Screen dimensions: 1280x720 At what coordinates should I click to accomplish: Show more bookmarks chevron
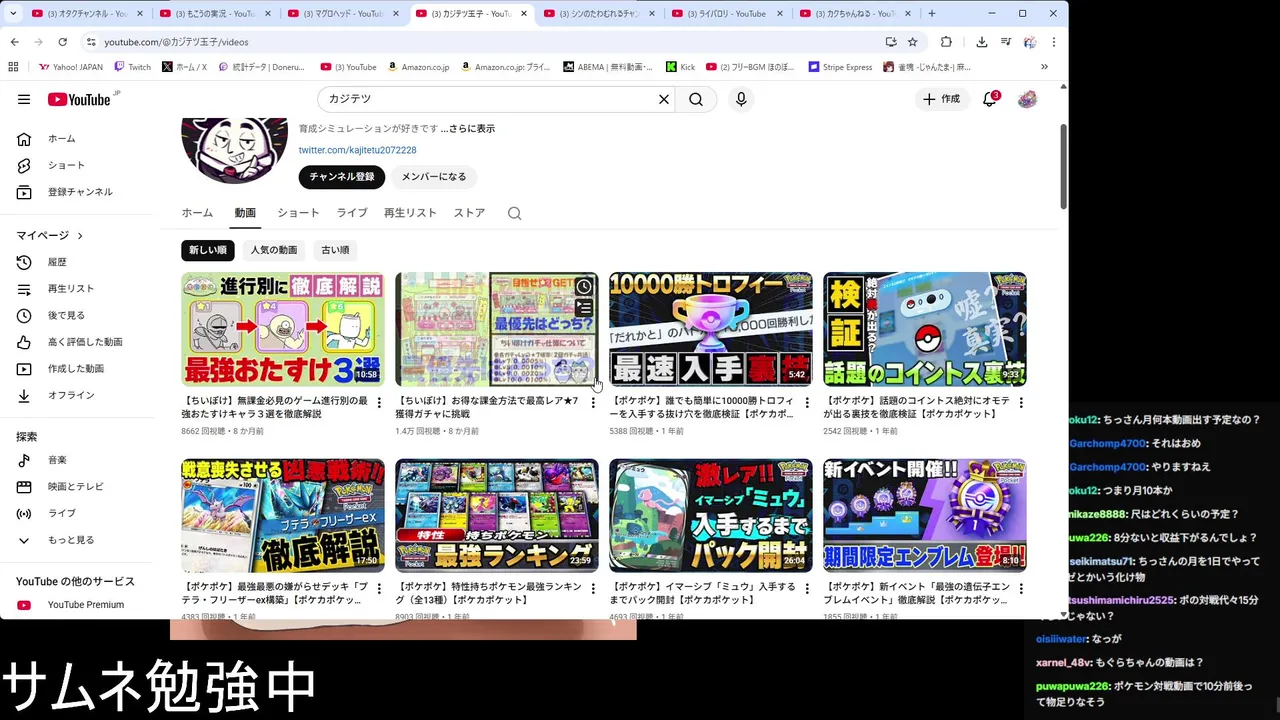(x=1044, y=67)
